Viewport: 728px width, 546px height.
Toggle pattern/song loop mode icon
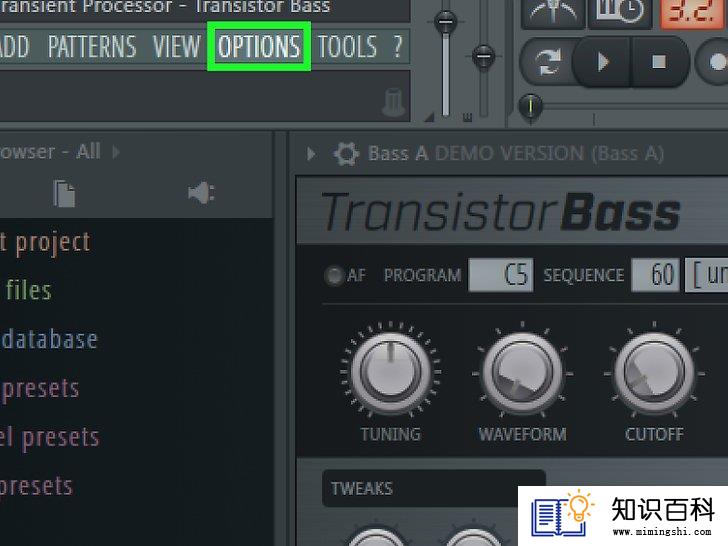(x=547, y=62)
